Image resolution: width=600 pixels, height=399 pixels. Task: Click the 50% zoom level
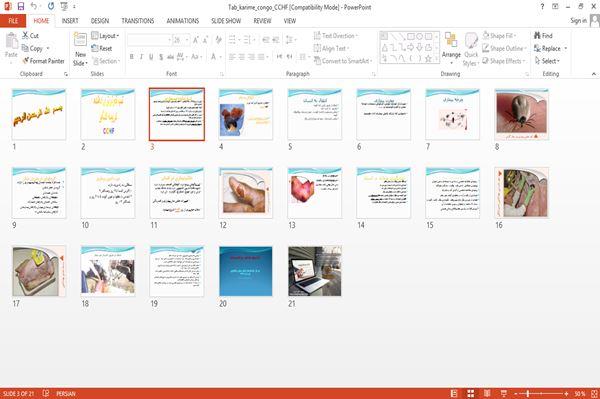click(579, 394)
